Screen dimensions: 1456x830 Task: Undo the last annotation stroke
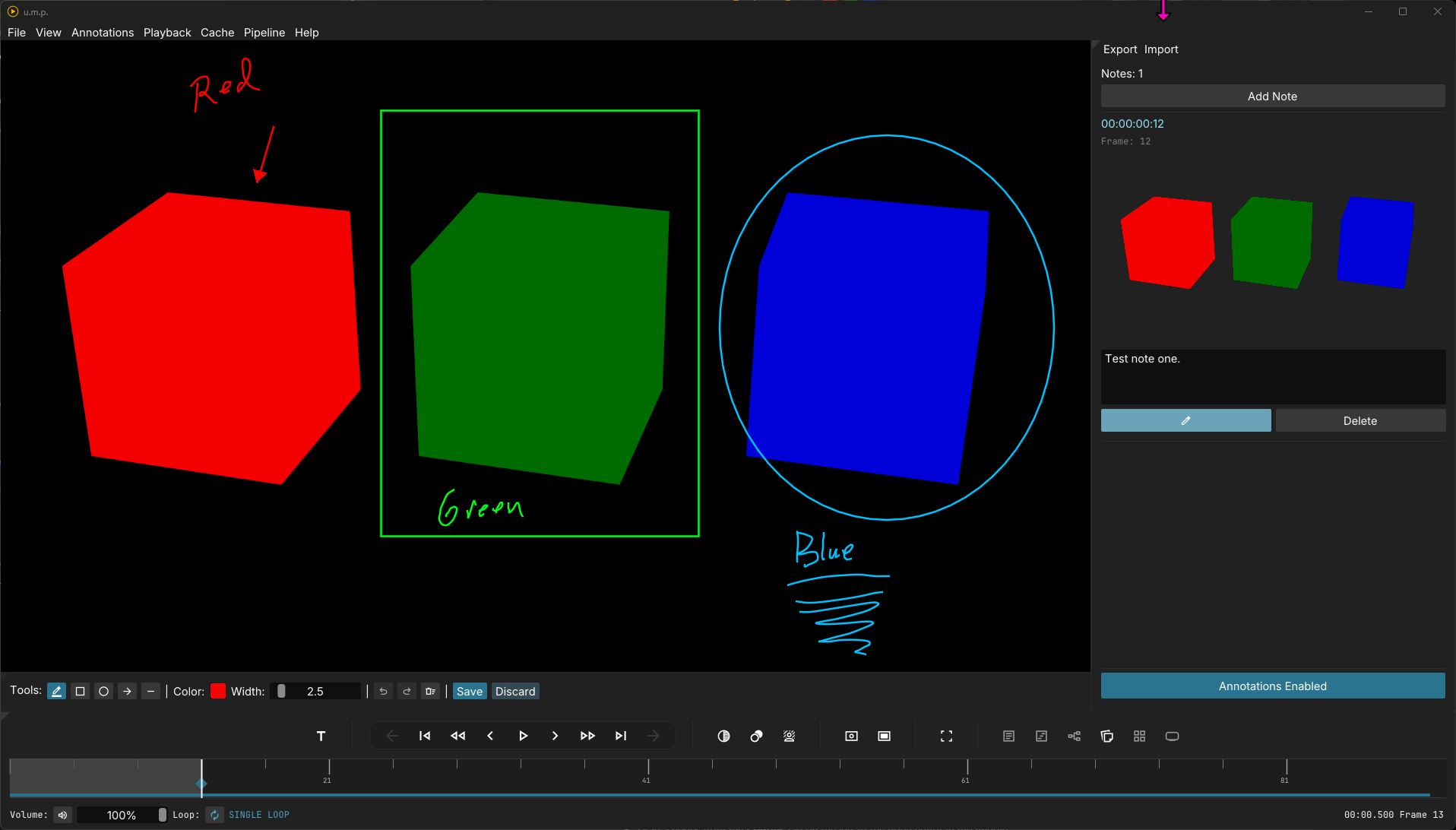[383, 691]
